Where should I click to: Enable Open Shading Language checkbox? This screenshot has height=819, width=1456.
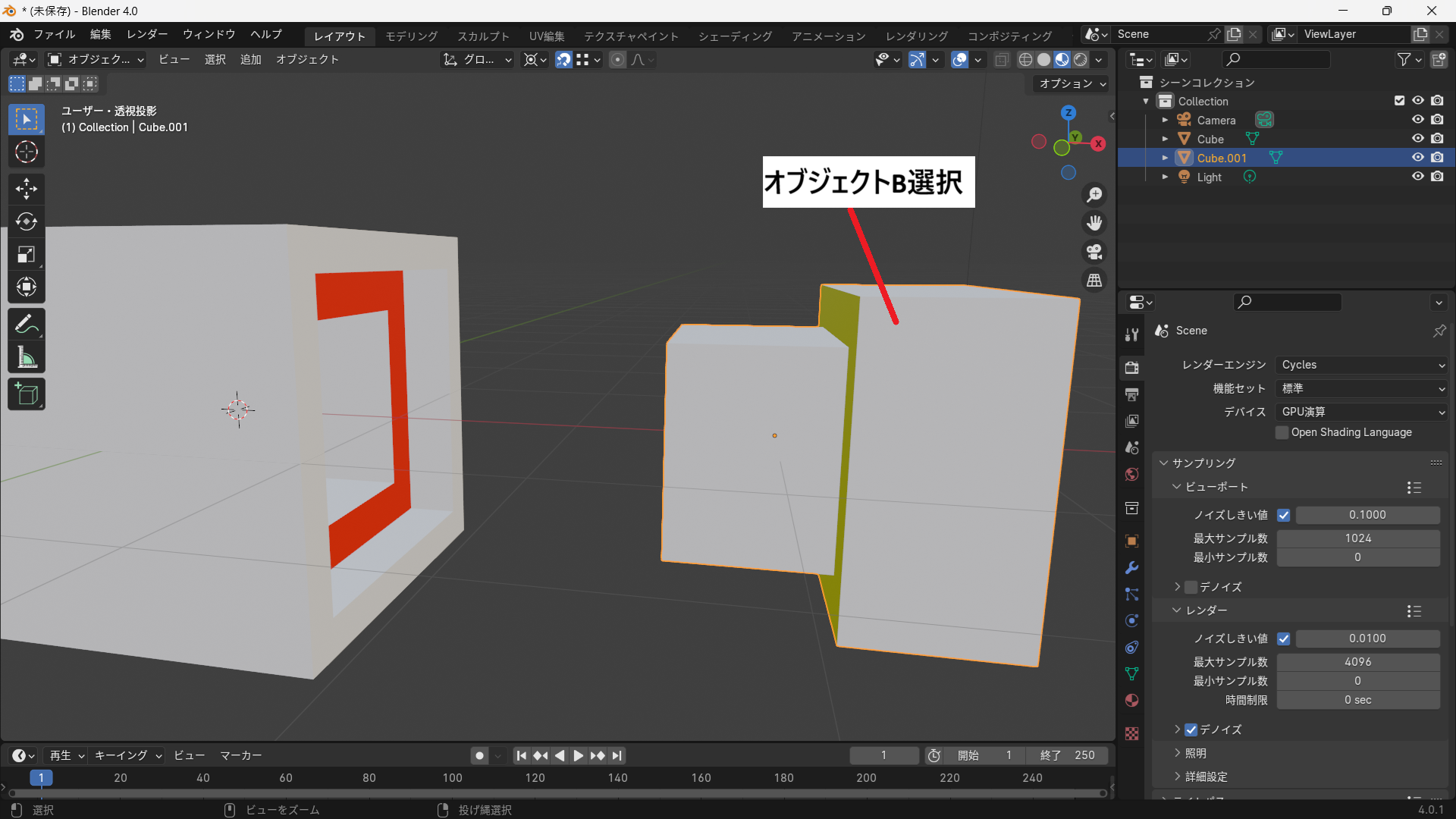click(1282, 432)
